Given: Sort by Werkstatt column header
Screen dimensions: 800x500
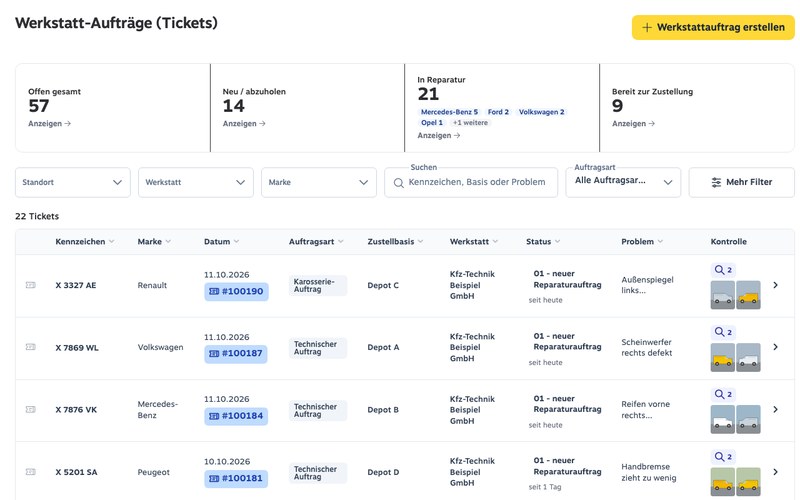Looking at the screenshot, I should (473, 241).
